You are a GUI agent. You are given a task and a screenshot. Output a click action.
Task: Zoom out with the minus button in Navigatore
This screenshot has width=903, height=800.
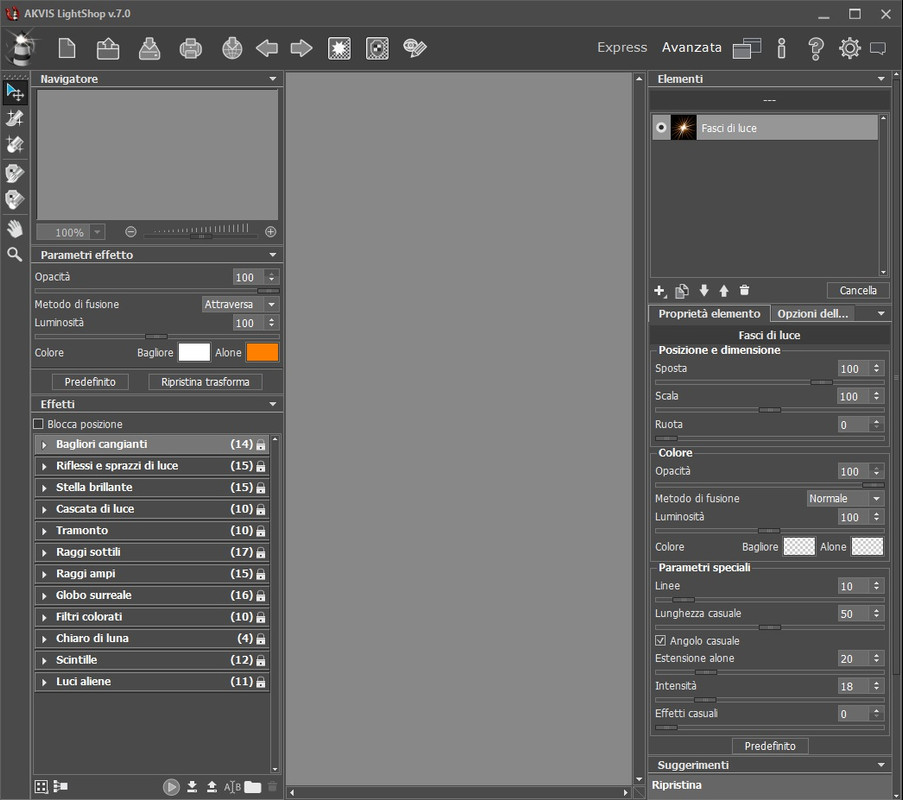tap(131, 232)
